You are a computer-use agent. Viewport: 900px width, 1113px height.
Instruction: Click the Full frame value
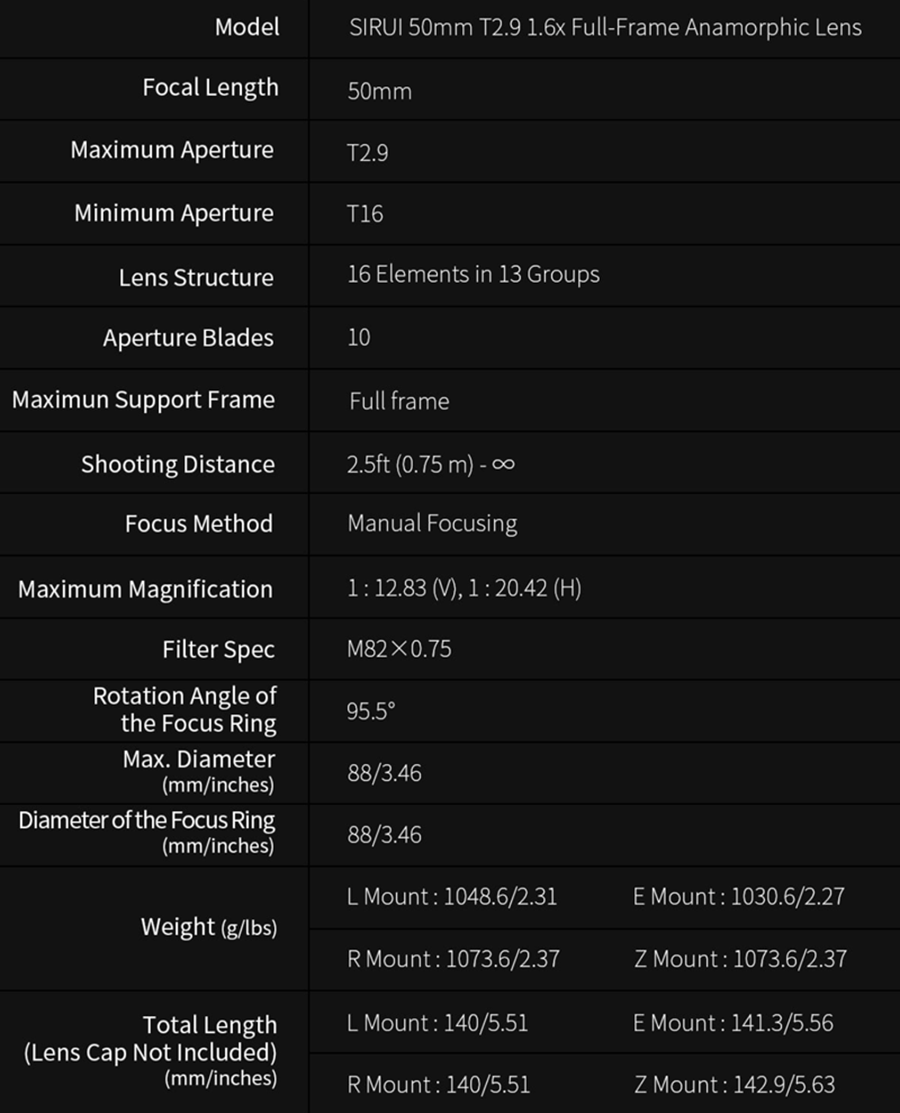click(x=399, y=401)
